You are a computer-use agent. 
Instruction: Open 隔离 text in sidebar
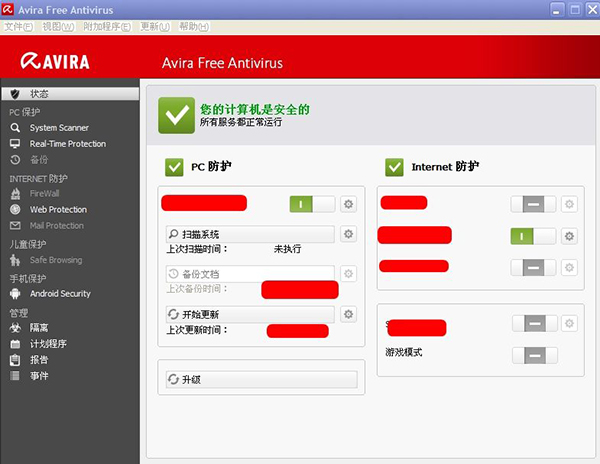pos(39,328)
